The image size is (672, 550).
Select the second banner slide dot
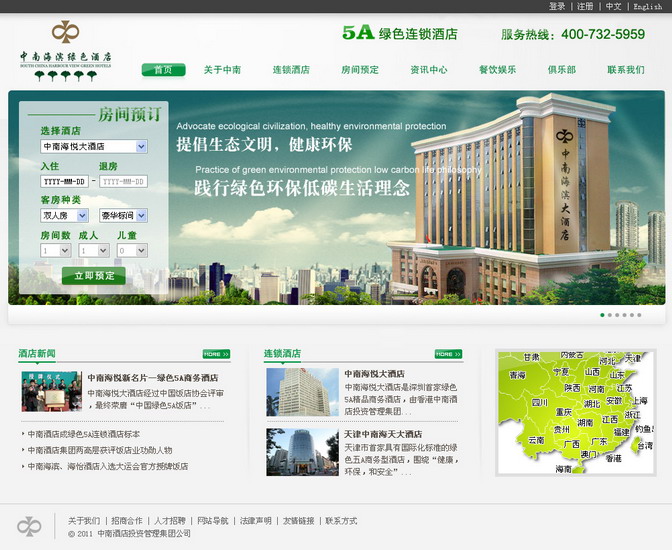[610, 315]
